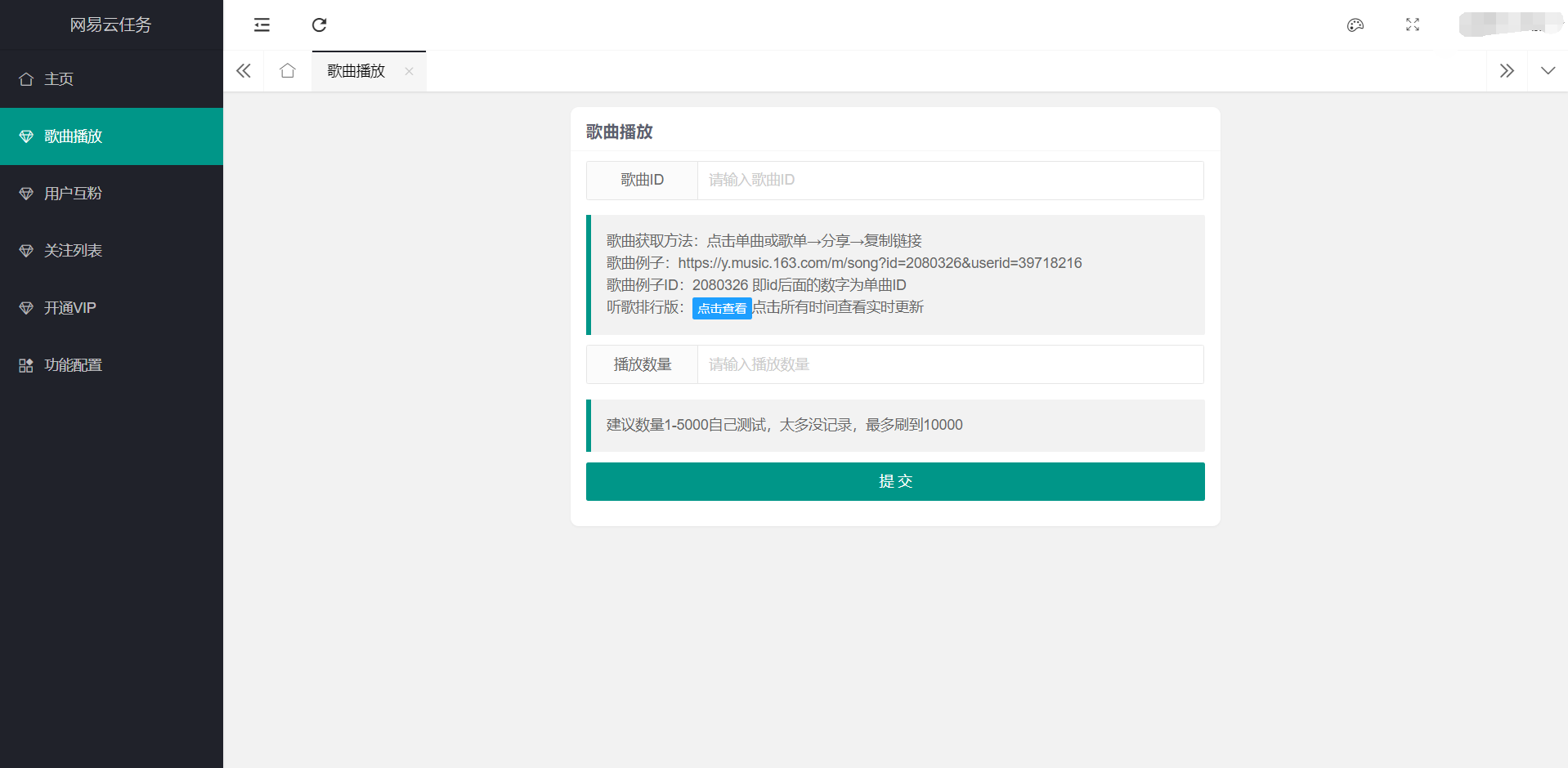Close the 歌曲播放 tab
The image size is (1568, 768).
tap(409, 71)
